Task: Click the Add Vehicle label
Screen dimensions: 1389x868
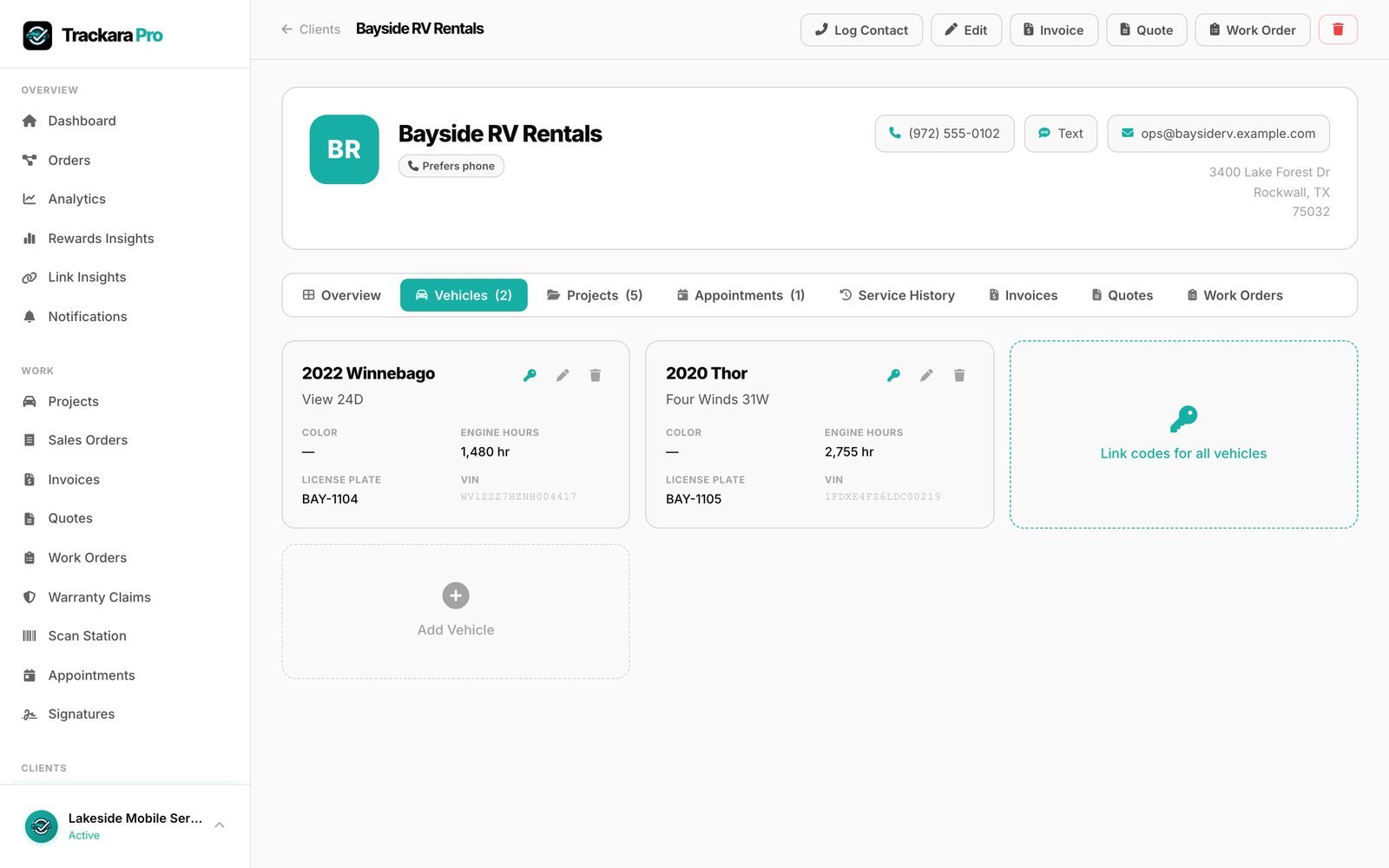Action: pos(456,630)
